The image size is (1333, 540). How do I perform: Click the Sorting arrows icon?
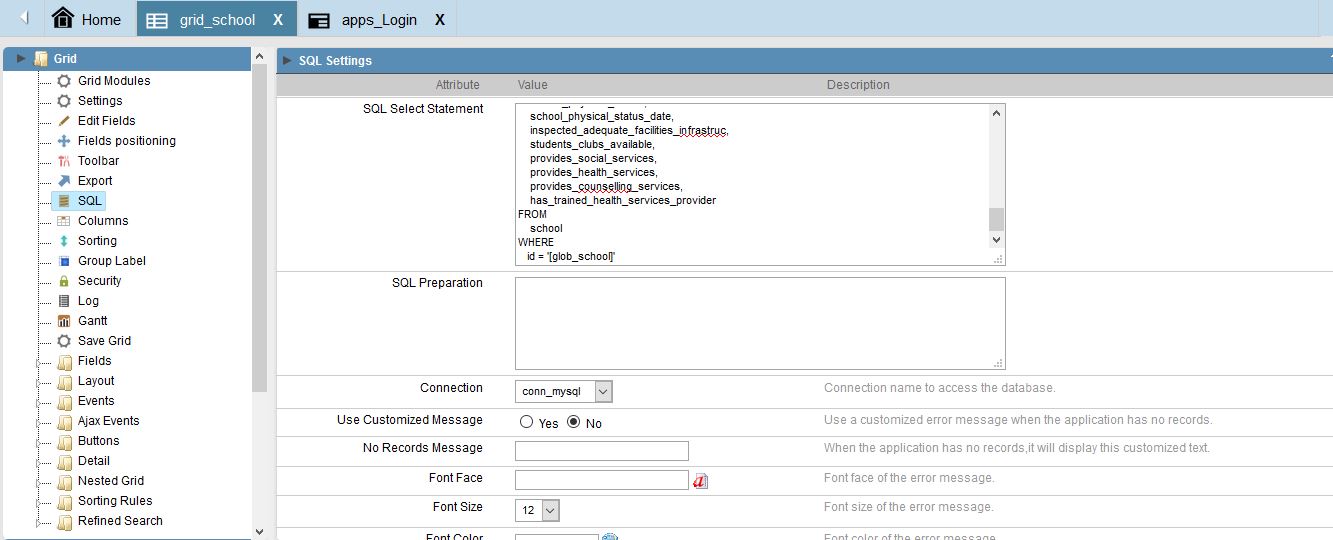click(x=64, y=241)
